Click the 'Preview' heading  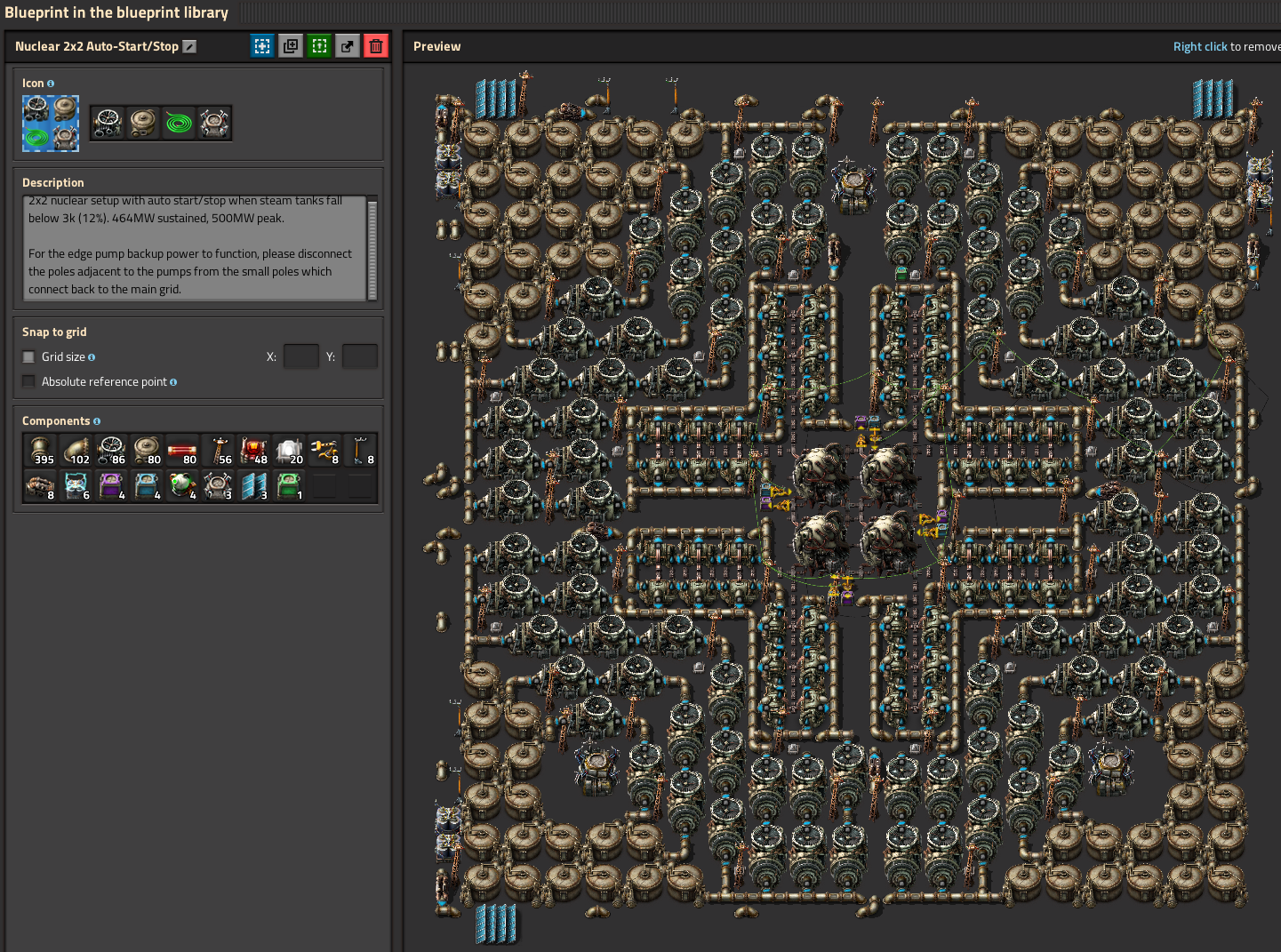click(437, 47)
